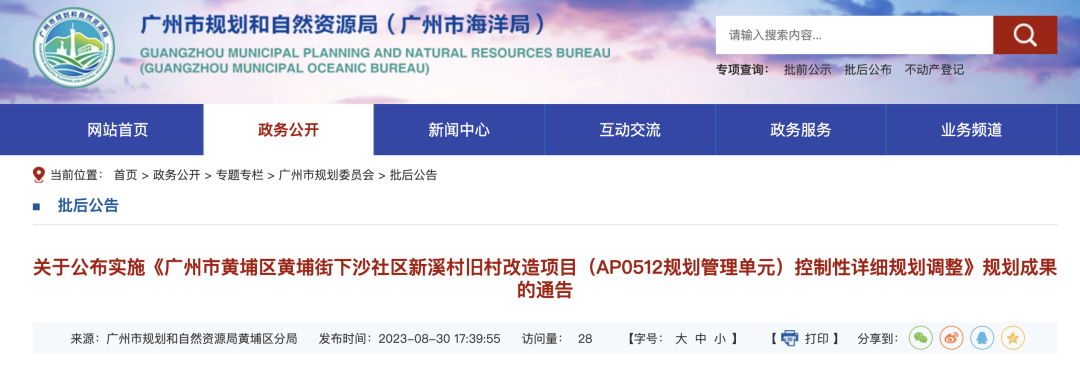Click 批后公告 in the breadcrumb

(x=413, y=176)
